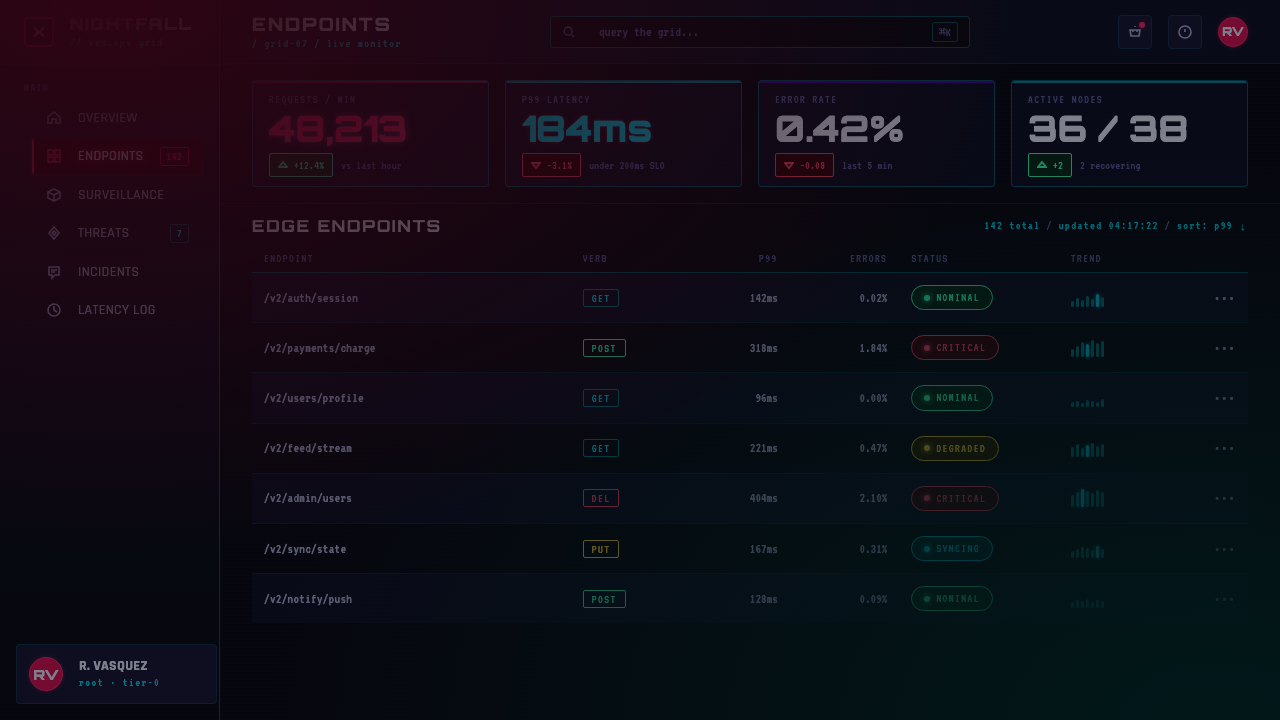Open more options for /v2/admin/users
Viewport: 1280px width, 720px height.
click(1224, 498)
